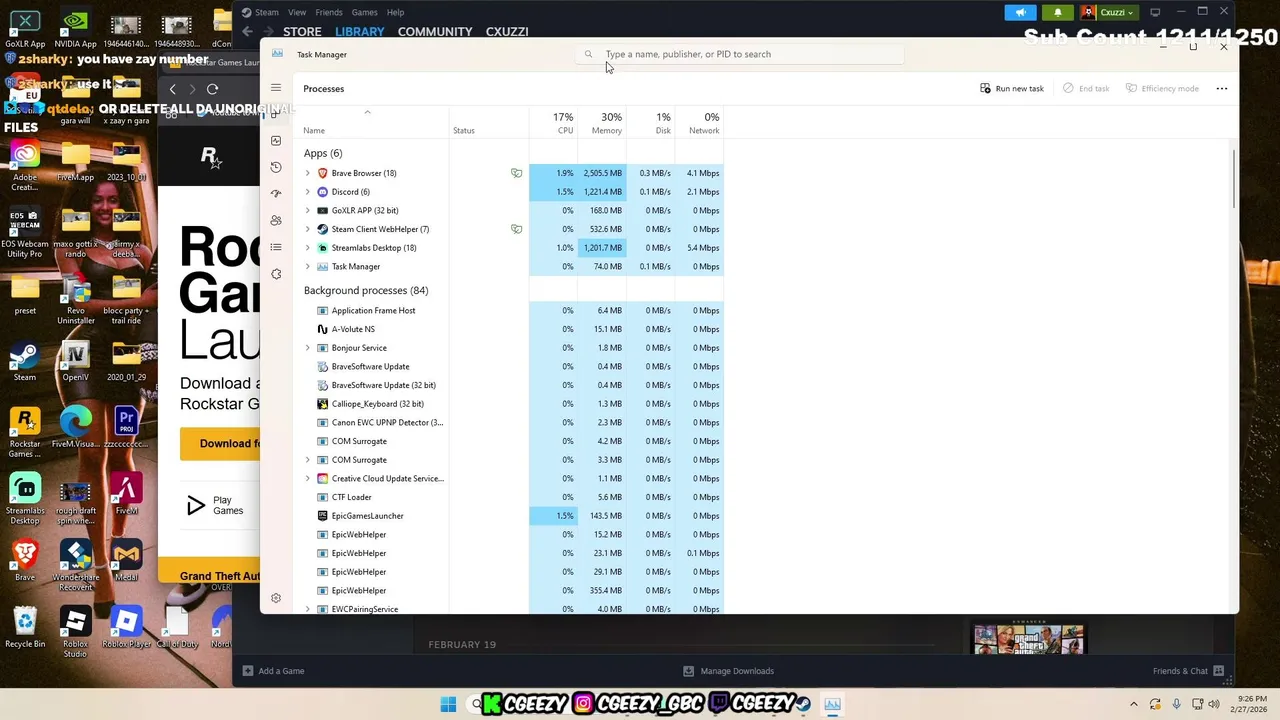
Task: Open Cxuzzi account dropdown in Steam
Action: [x=1108, y=12]
